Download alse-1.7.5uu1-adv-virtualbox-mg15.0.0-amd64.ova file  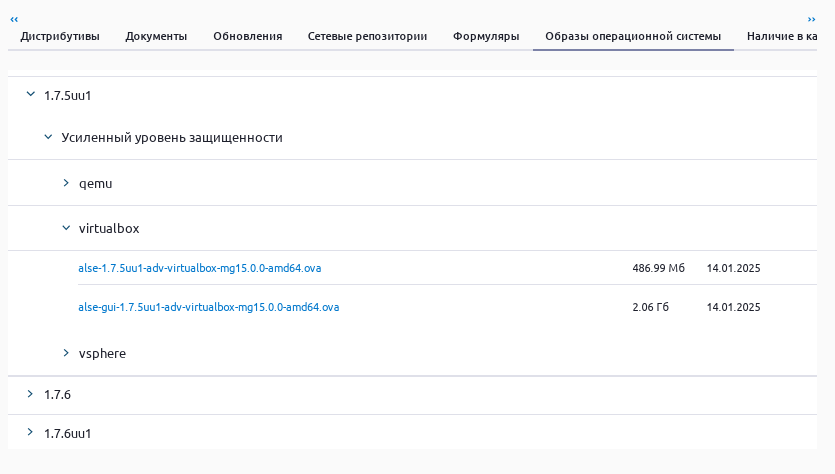200,268
